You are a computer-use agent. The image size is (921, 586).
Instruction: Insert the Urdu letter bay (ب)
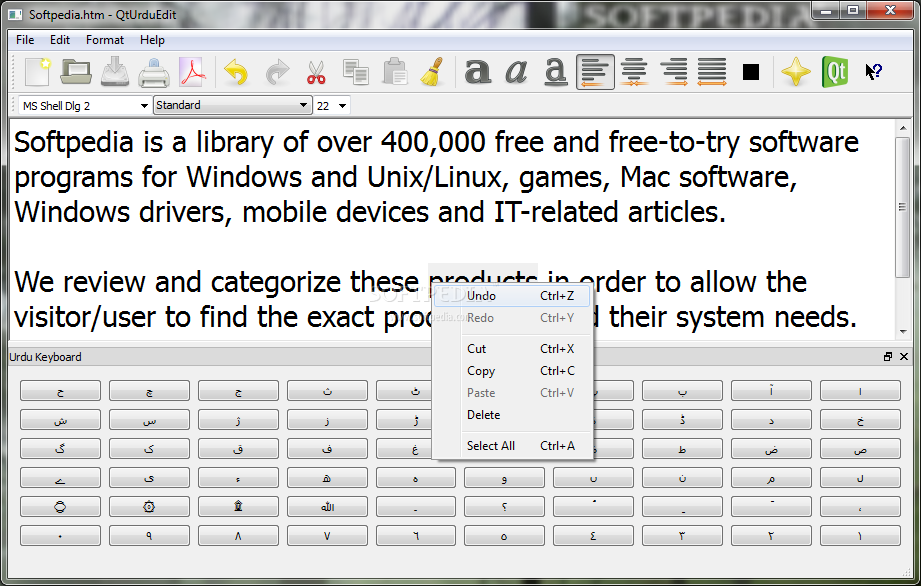(682, 390)
